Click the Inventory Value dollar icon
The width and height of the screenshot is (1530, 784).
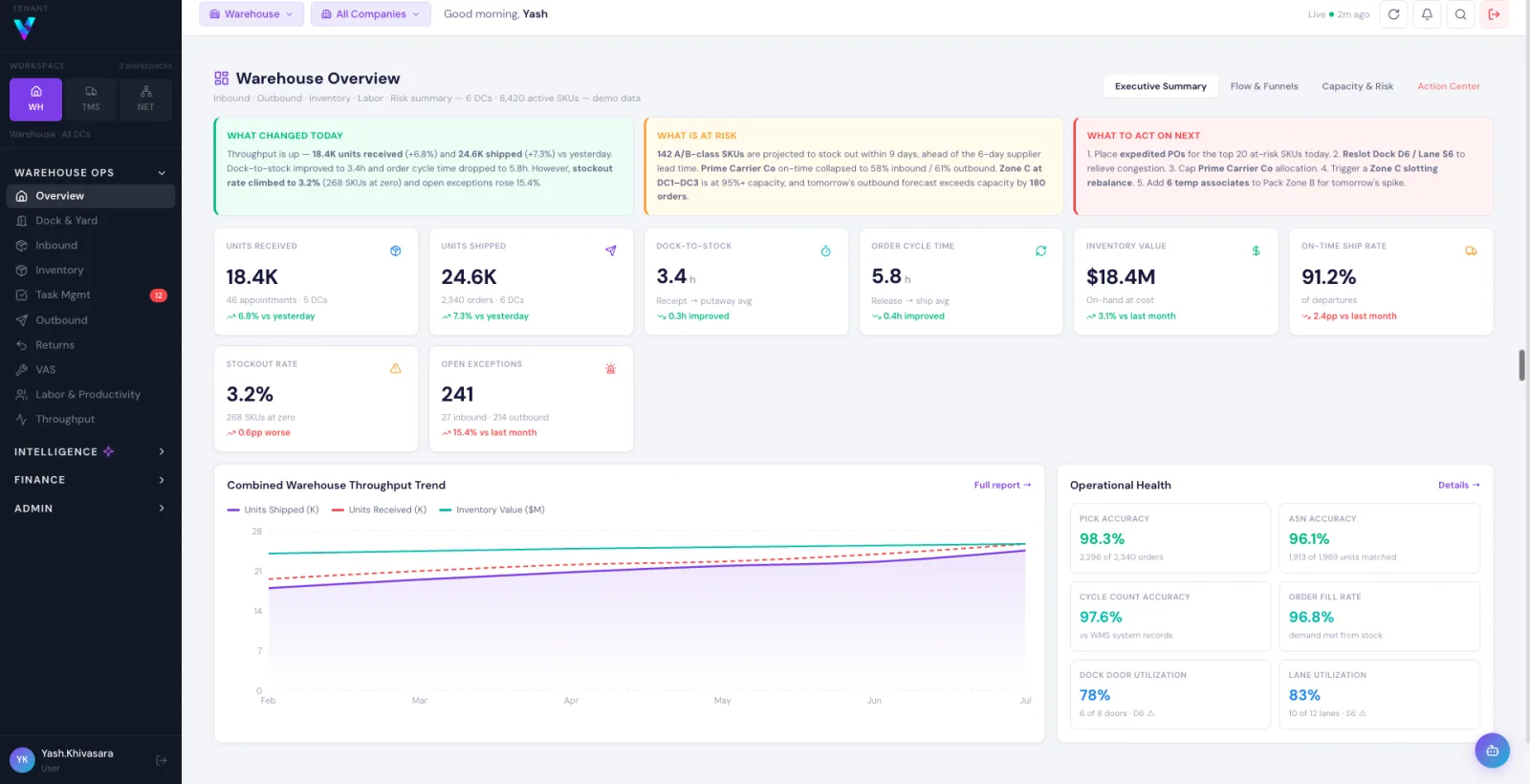pos(1257,251)
